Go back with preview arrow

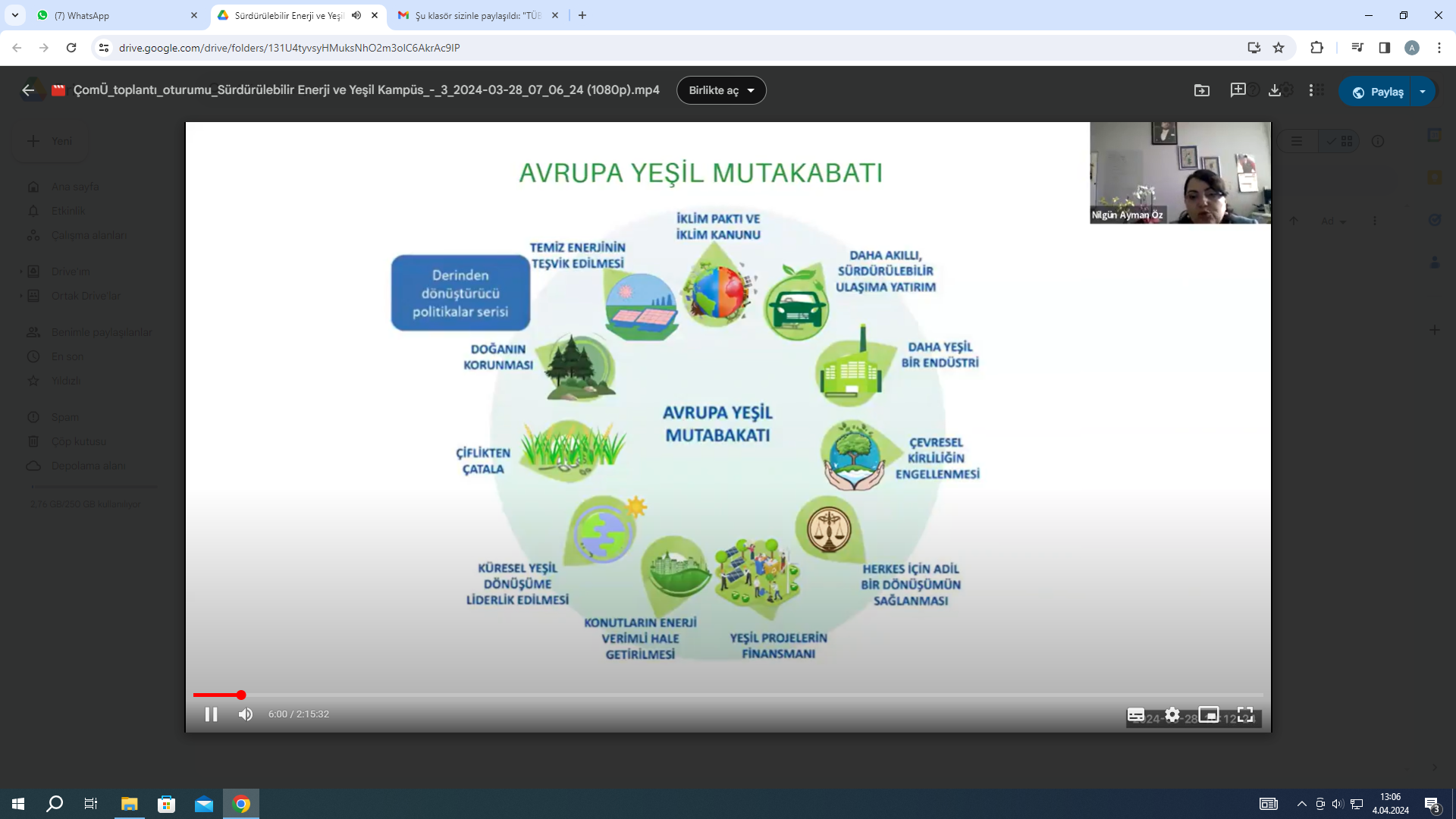[x=28, y=90]
